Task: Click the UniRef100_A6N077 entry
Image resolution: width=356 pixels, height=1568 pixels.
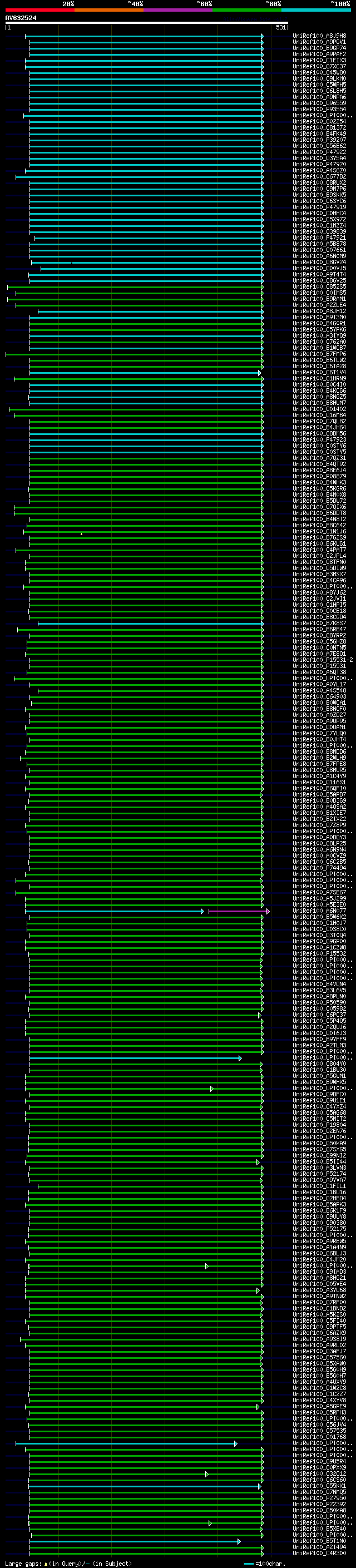Action: [319, 911]
